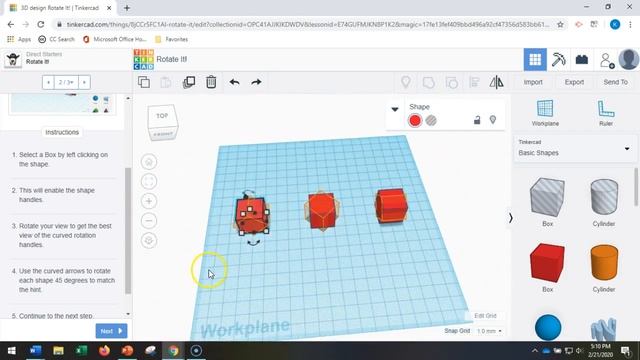640x360 pixels.
Task: Undo the last action
Action: tap(234, 82)
